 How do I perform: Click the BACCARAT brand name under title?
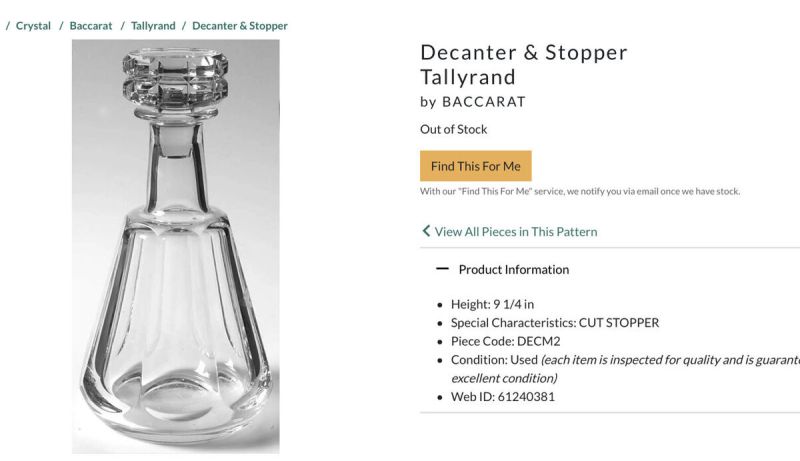pos(483,101)
